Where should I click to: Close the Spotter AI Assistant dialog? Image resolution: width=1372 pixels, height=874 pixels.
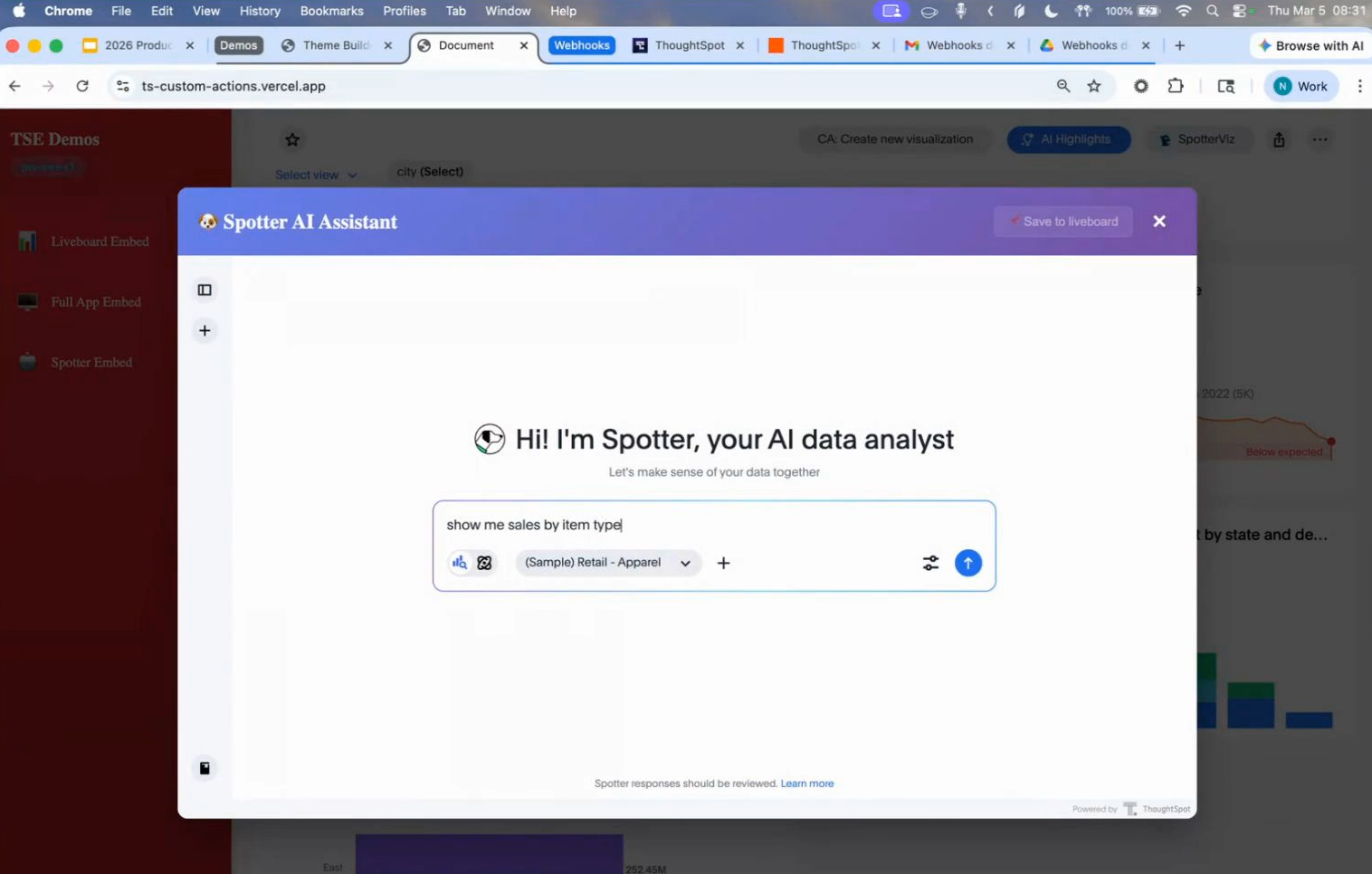1158,222
